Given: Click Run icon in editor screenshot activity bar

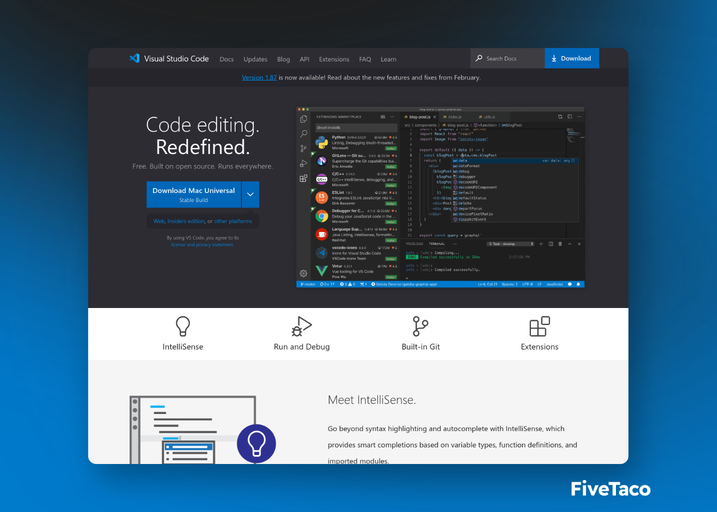Looking at the screenshot, I should 303,163.
